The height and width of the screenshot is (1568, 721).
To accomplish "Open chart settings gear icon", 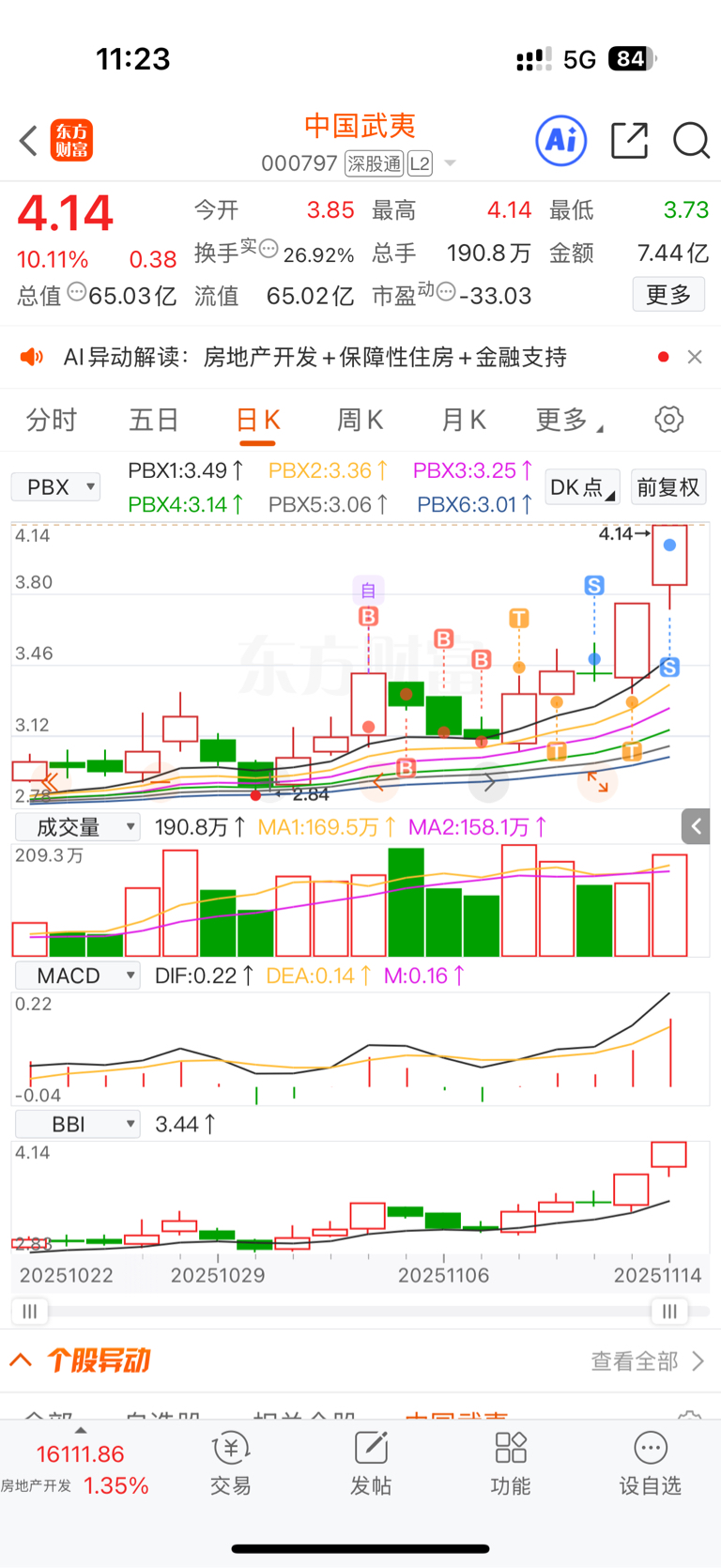I will [x=669, y=419].
